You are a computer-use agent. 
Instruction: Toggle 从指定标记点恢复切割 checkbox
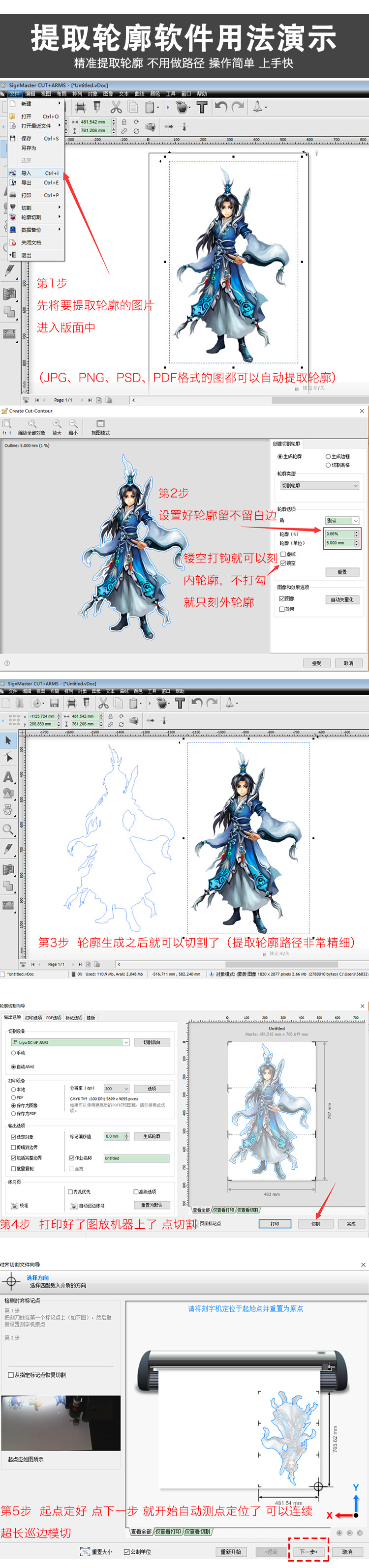(x=11, y=1374)
